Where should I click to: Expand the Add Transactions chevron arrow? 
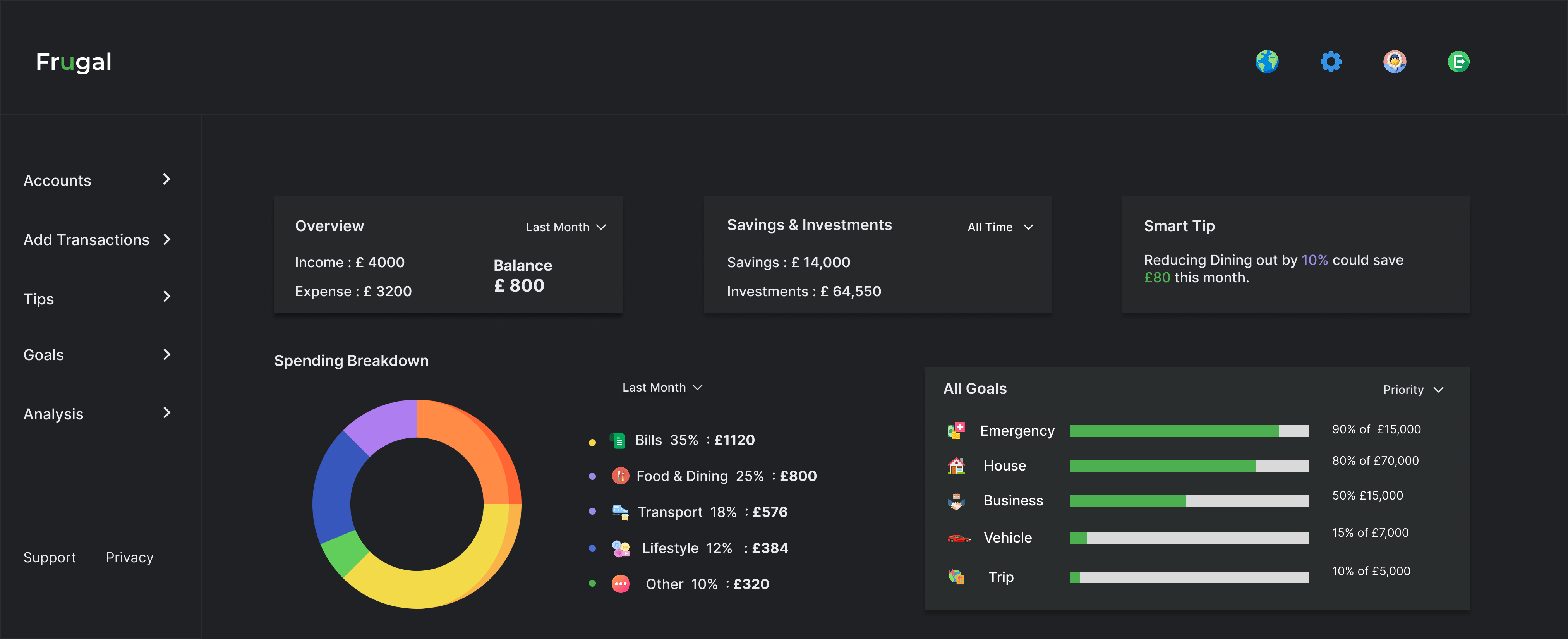click(167, 239)
